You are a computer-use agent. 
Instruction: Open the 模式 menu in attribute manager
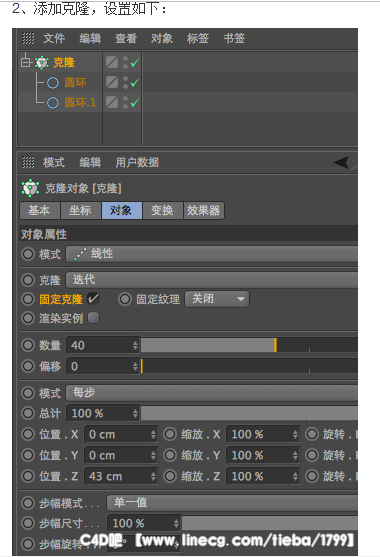click(54, 163)
